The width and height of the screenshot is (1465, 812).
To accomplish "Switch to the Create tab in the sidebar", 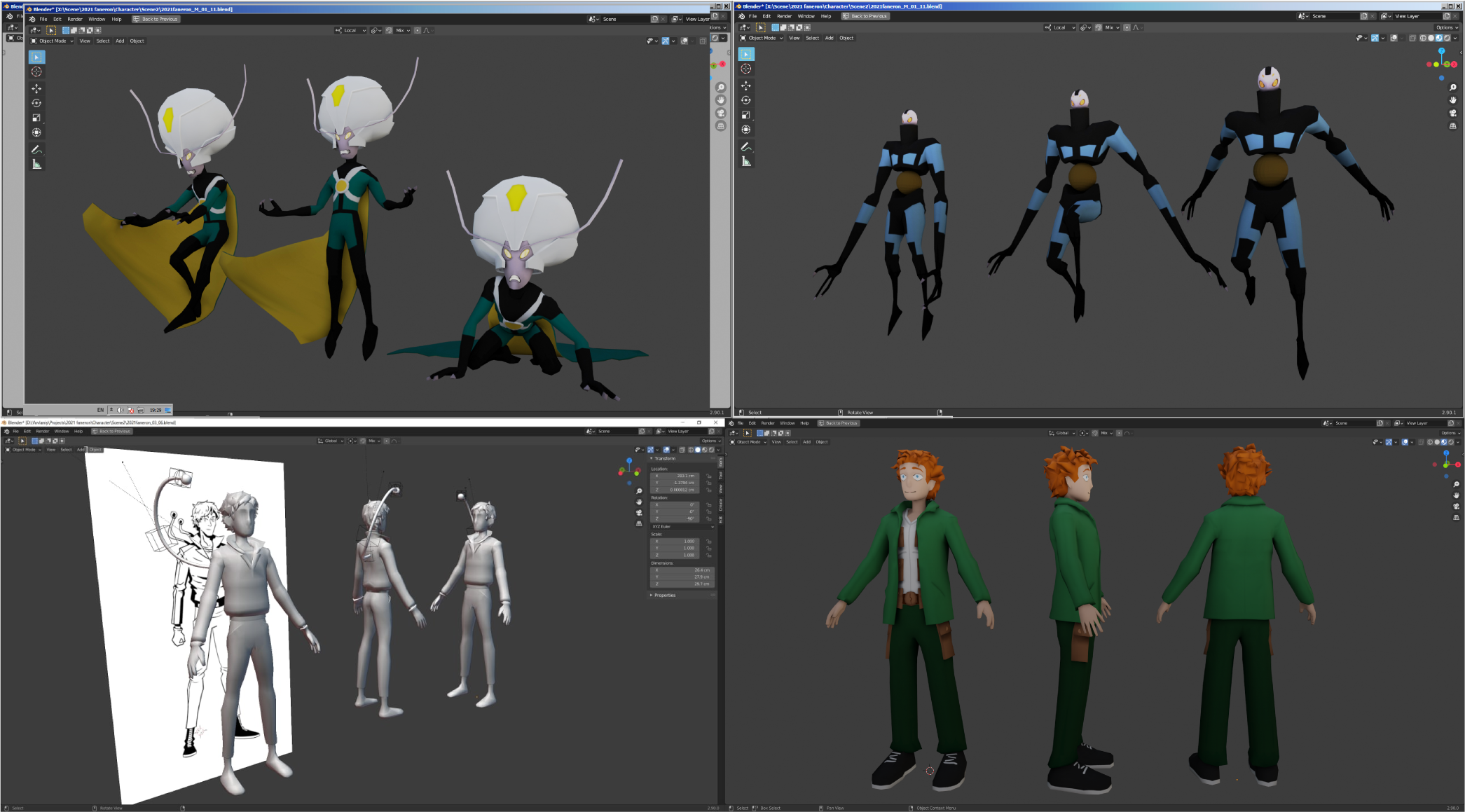I will coord(720,505).
